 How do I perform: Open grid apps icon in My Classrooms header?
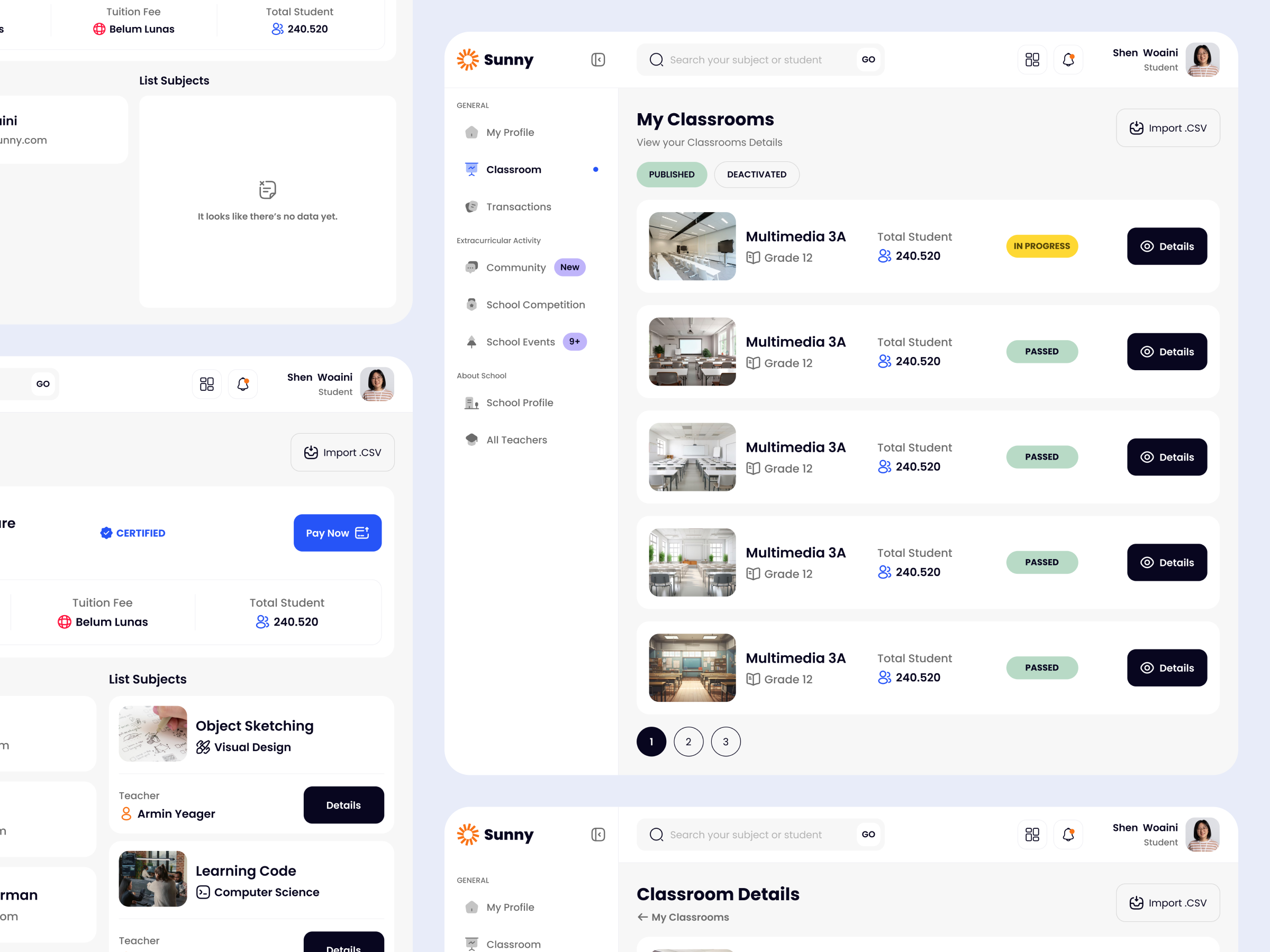pos(1032,60)
